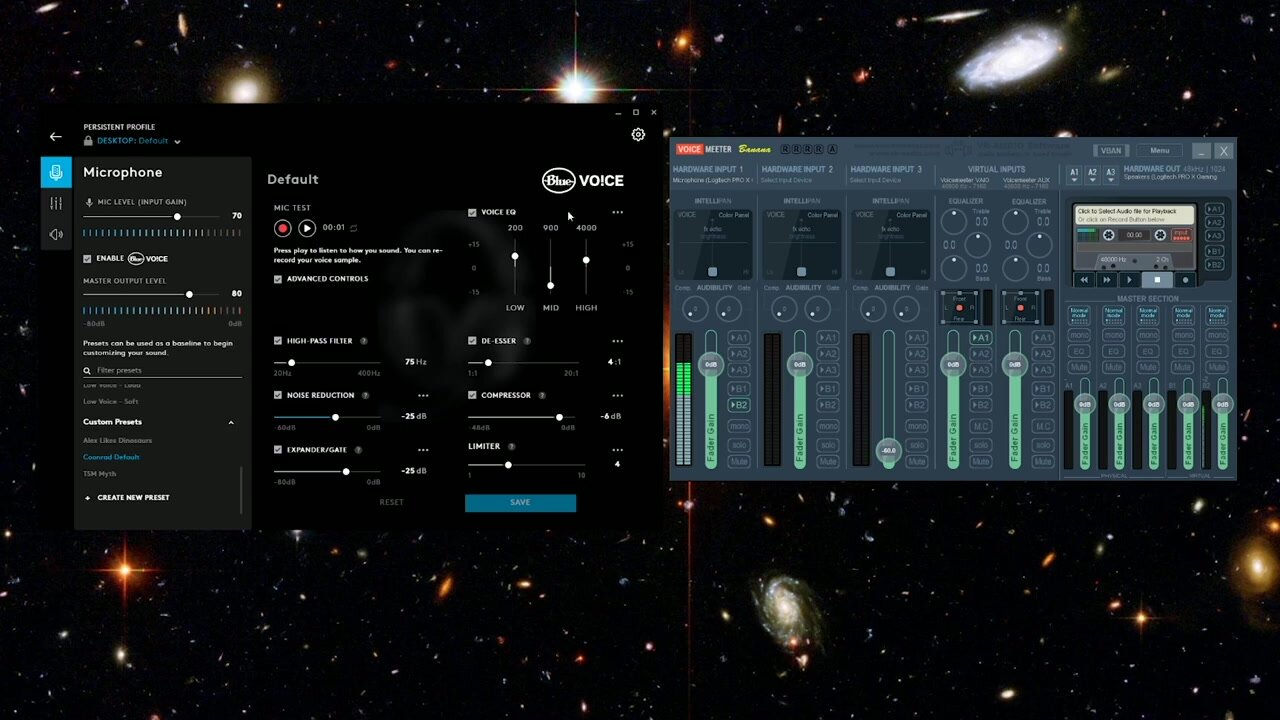Click the Reset button
Screen dimensions: 1280x720
click(392, 502)
